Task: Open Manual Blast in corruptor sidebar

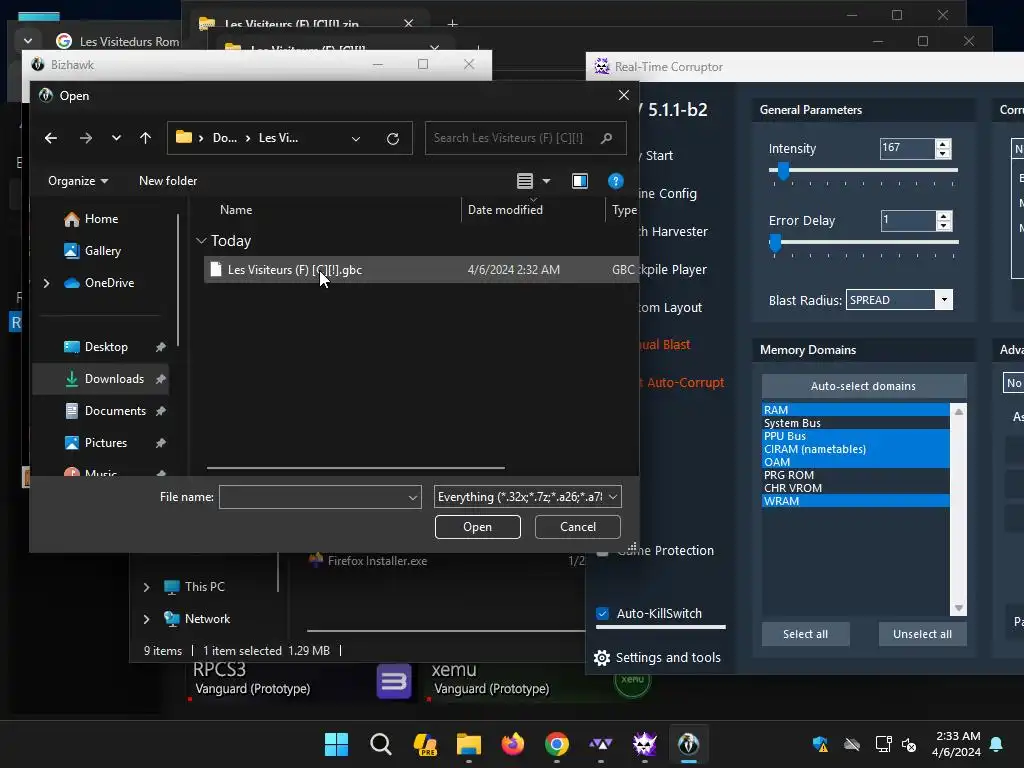Action: coord(665,345)
